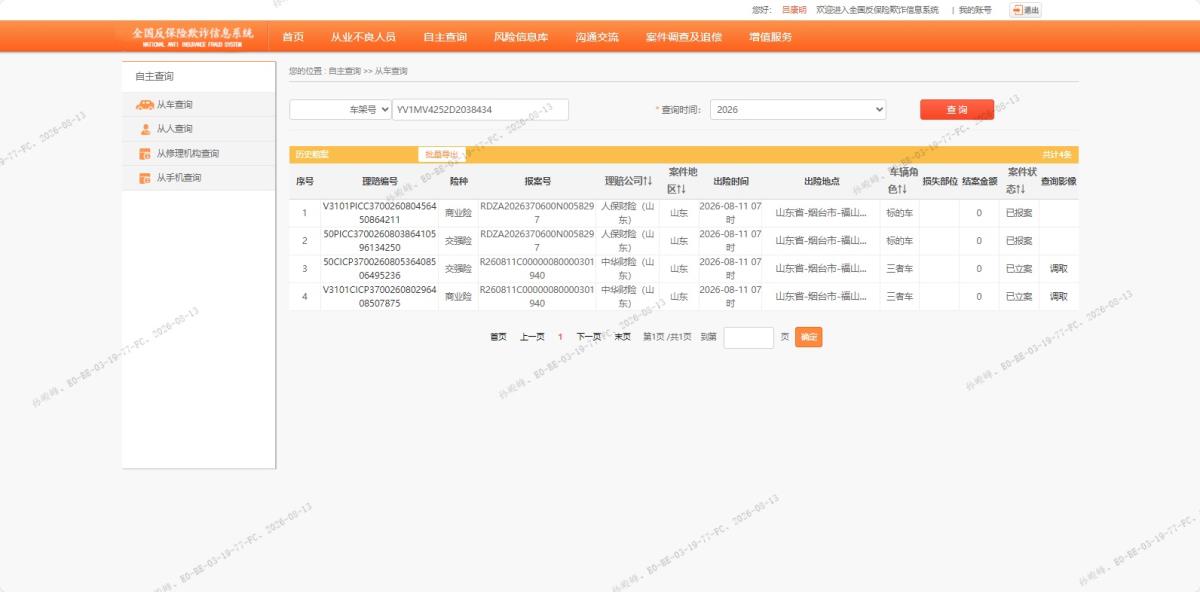Click report number R260811C00000080000301940 in row 3

coord(537,269)
